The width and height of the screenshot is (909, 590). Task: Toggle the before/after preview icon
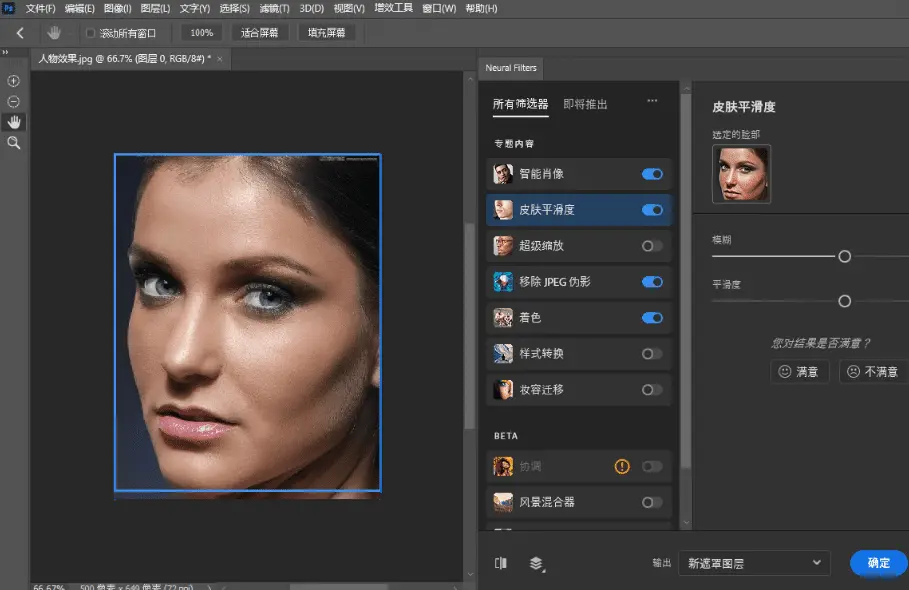[501, 563]
